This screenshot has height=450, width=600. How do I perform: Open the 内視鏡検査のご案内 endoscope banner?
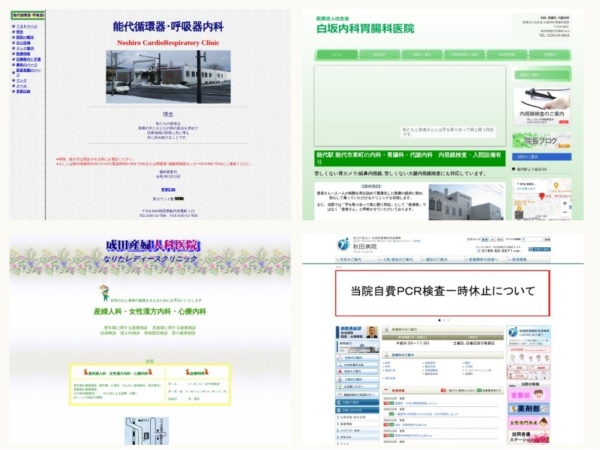[542, 106]
